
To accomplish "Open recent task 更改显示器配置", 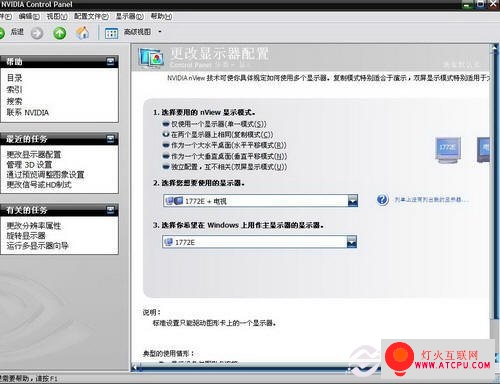I will point(34,154).
